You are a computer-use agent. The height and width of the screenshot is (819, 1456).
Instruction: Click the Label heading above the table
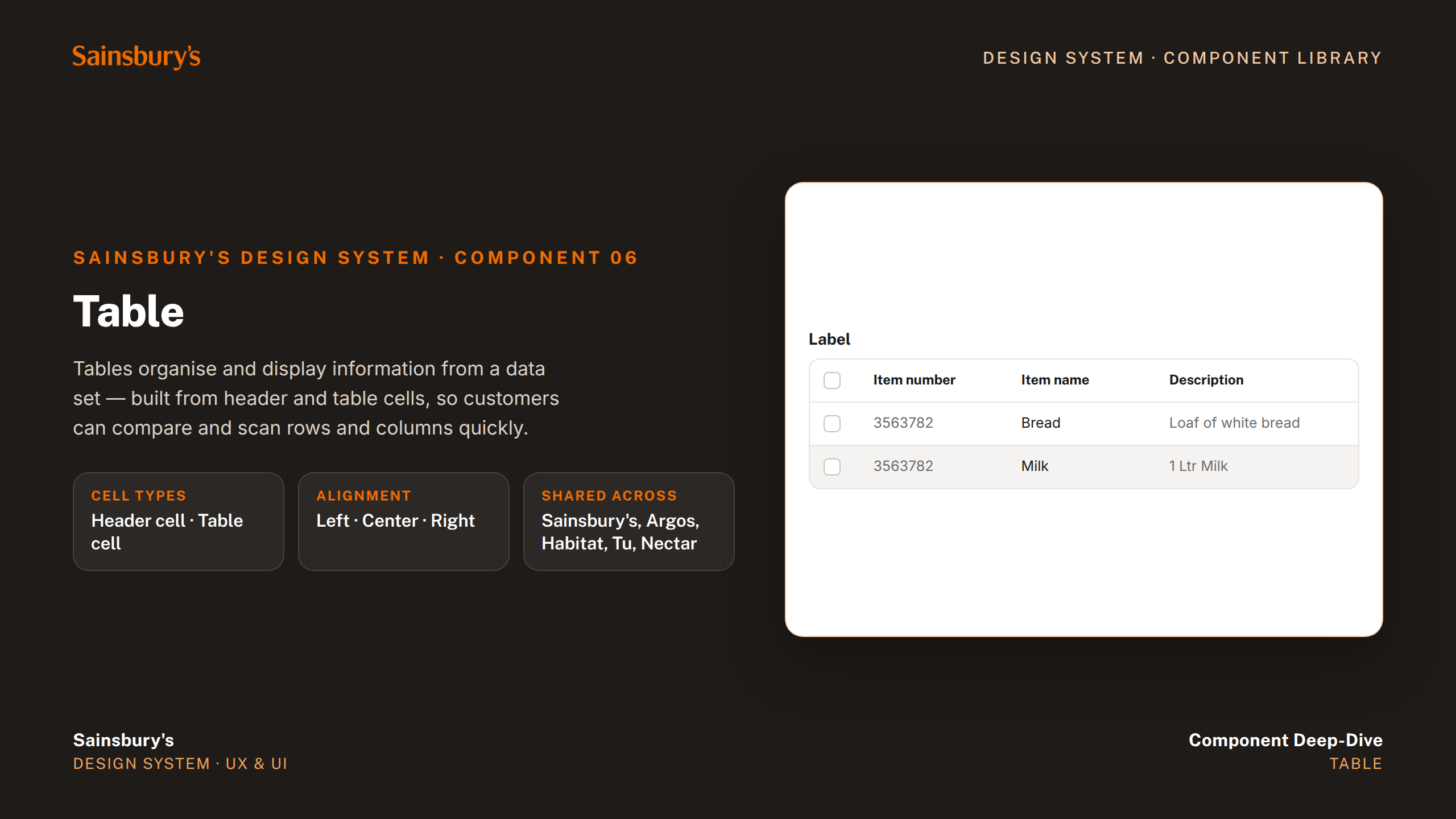point(829,340)
